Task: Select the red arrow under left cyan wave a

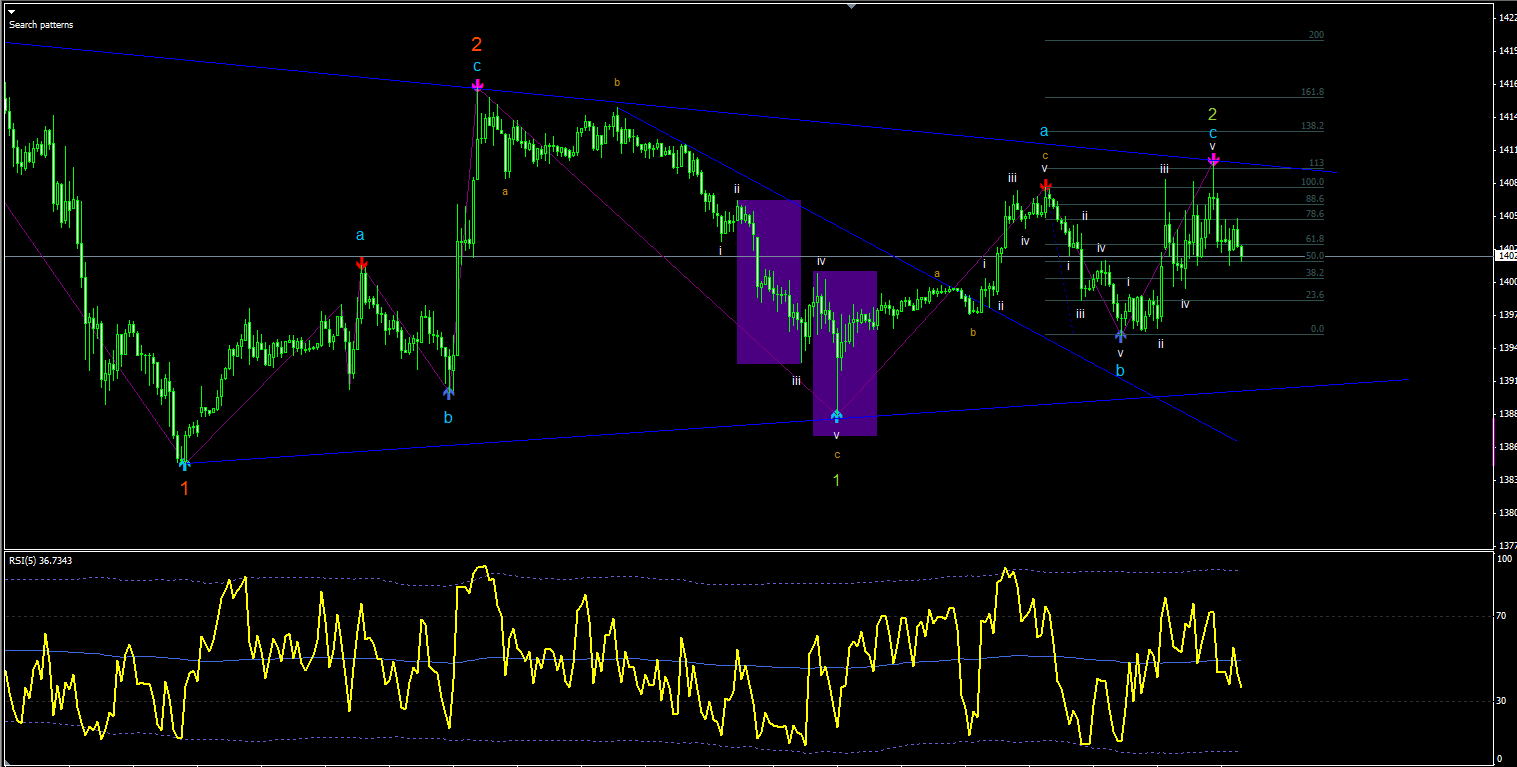Action: [361, 264]
